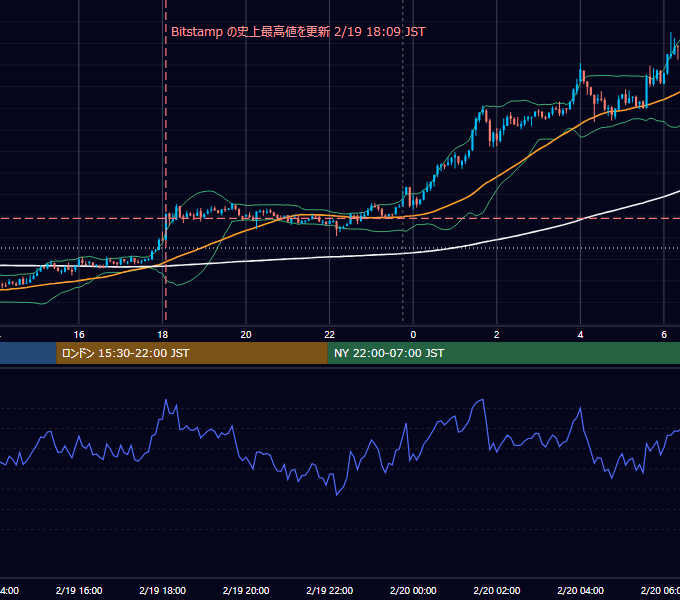Click the Bitstamp all-time-high annotation text
680x600 pixels.
coord(298,32)
